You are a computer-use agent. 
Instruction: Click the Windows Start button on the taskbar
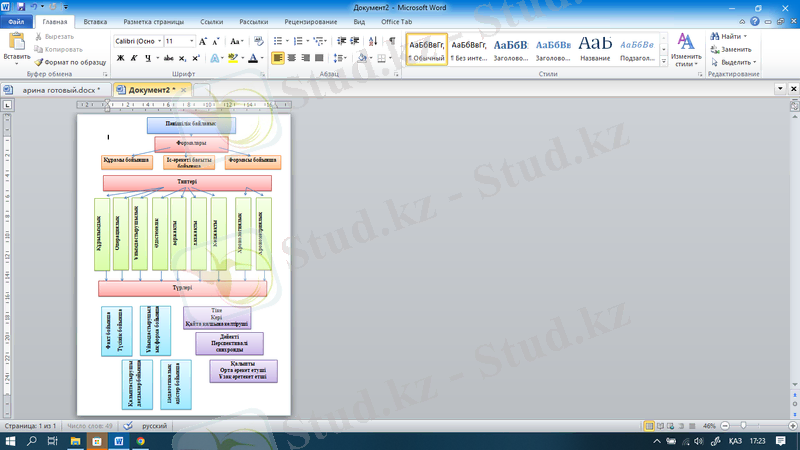[10, 440]
